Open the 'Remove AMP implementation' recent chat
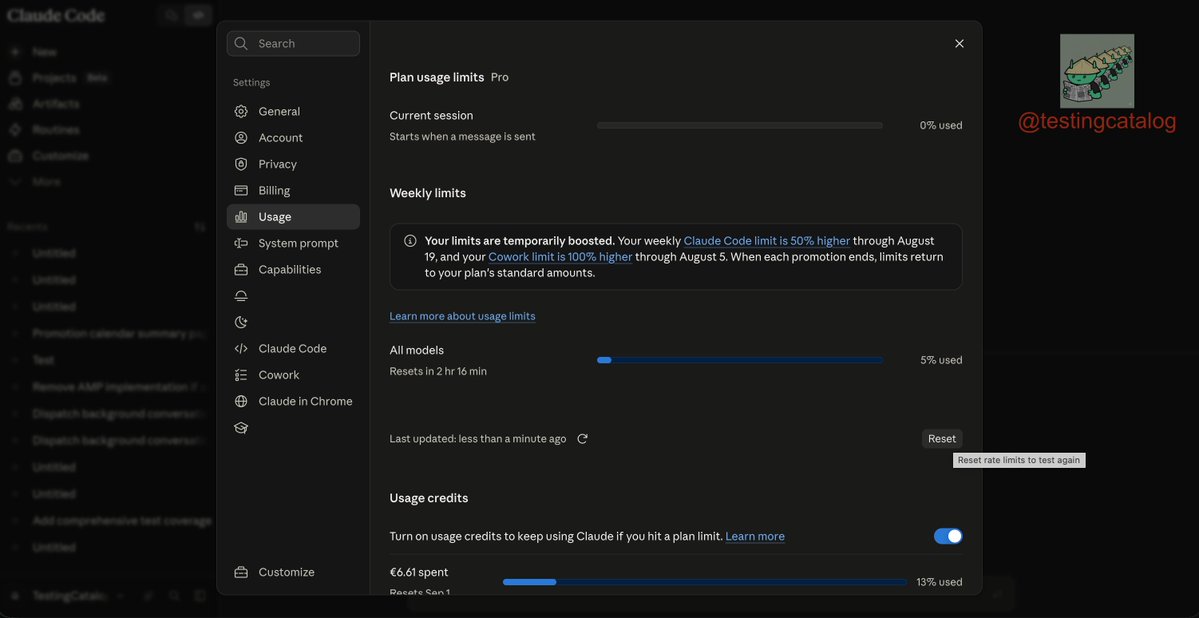This screenshot has width=1199, height=618. click(x=119, y=387)
